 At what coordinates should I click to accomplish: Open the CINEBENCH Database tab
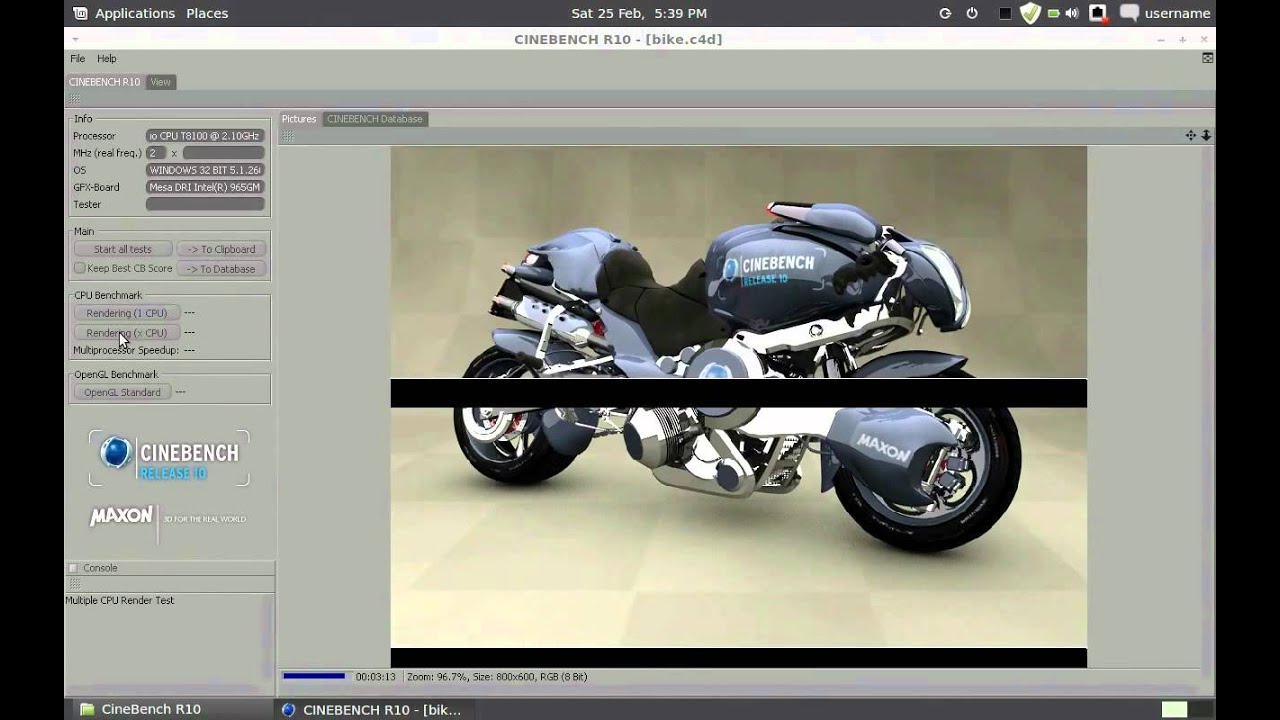(375, 119)
